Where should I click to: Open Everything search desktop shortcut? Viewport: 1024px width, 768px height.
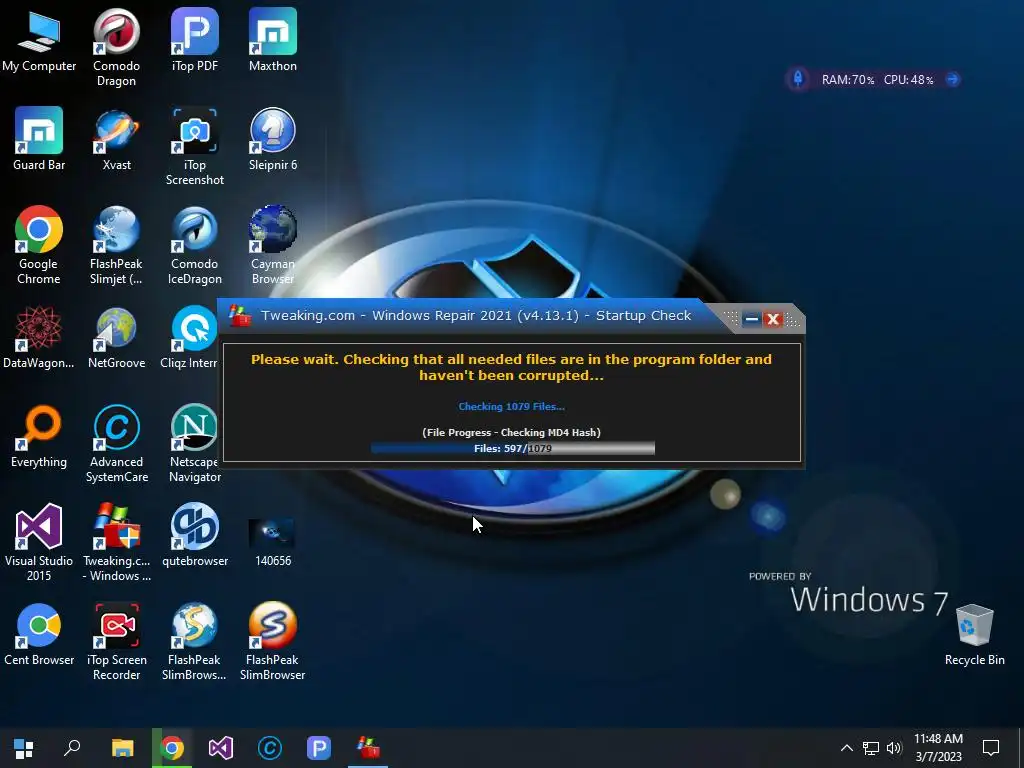pyautogui.click(x=39, y=437)
